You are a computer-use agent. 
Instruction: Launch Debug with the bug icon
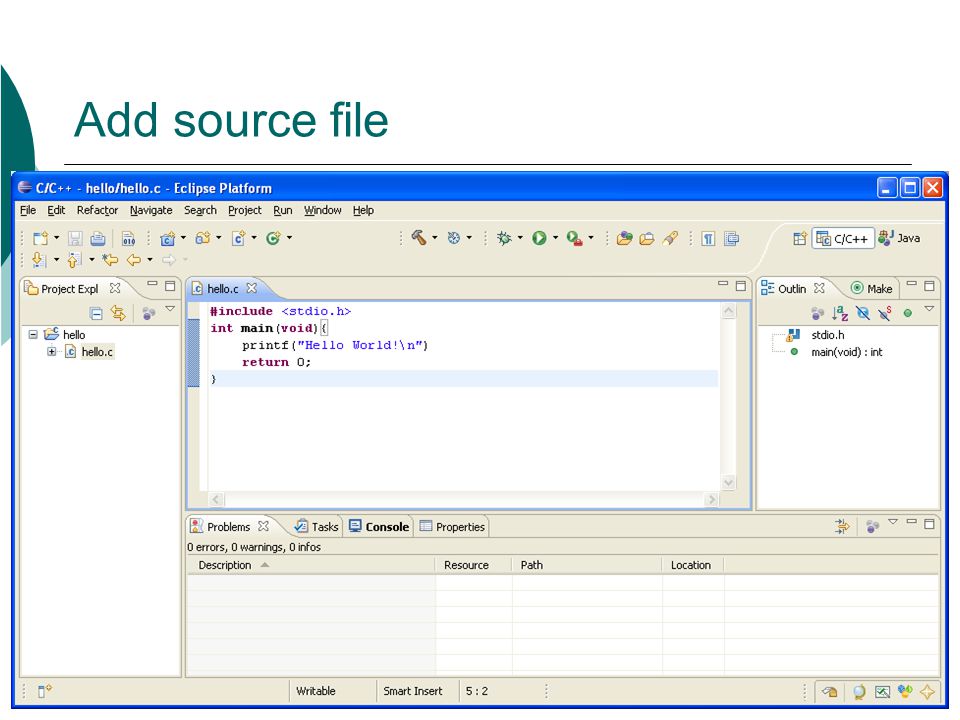(504, 238)
